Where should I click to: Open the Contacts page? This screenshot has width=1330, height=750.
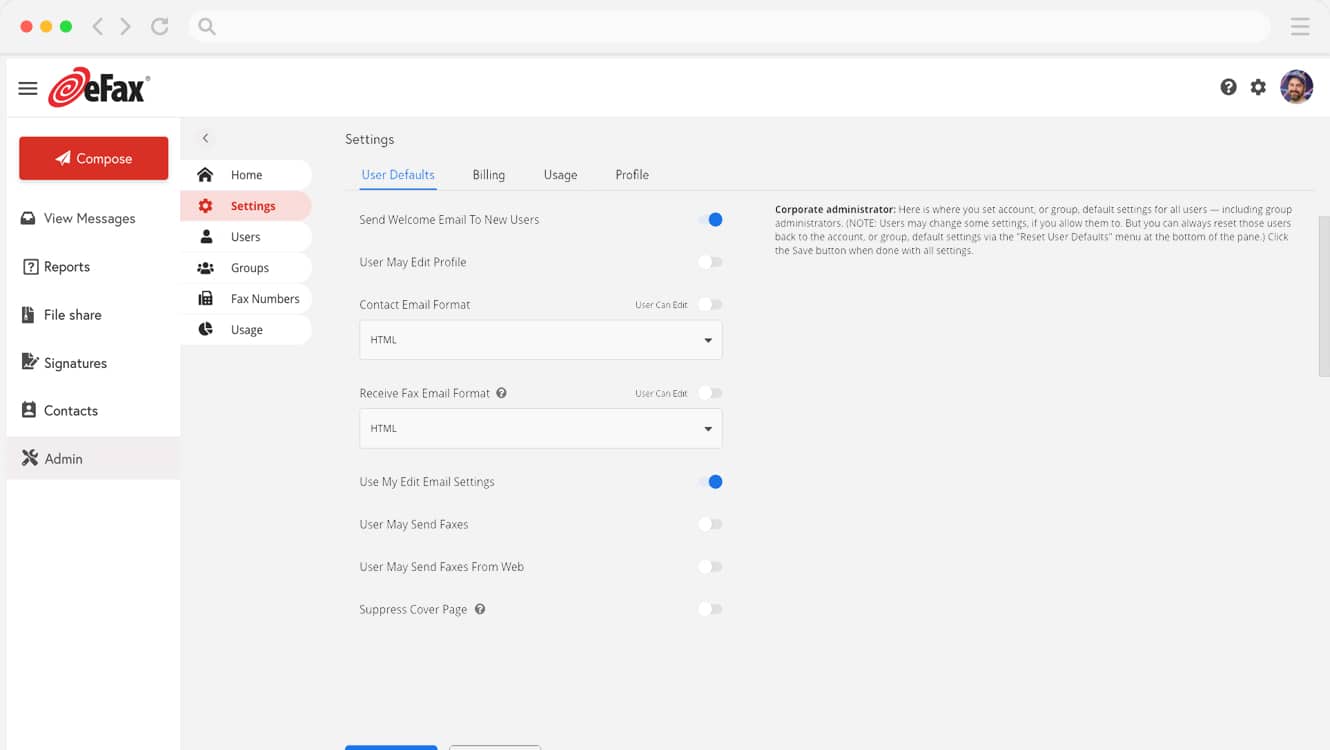coord(70,410)
